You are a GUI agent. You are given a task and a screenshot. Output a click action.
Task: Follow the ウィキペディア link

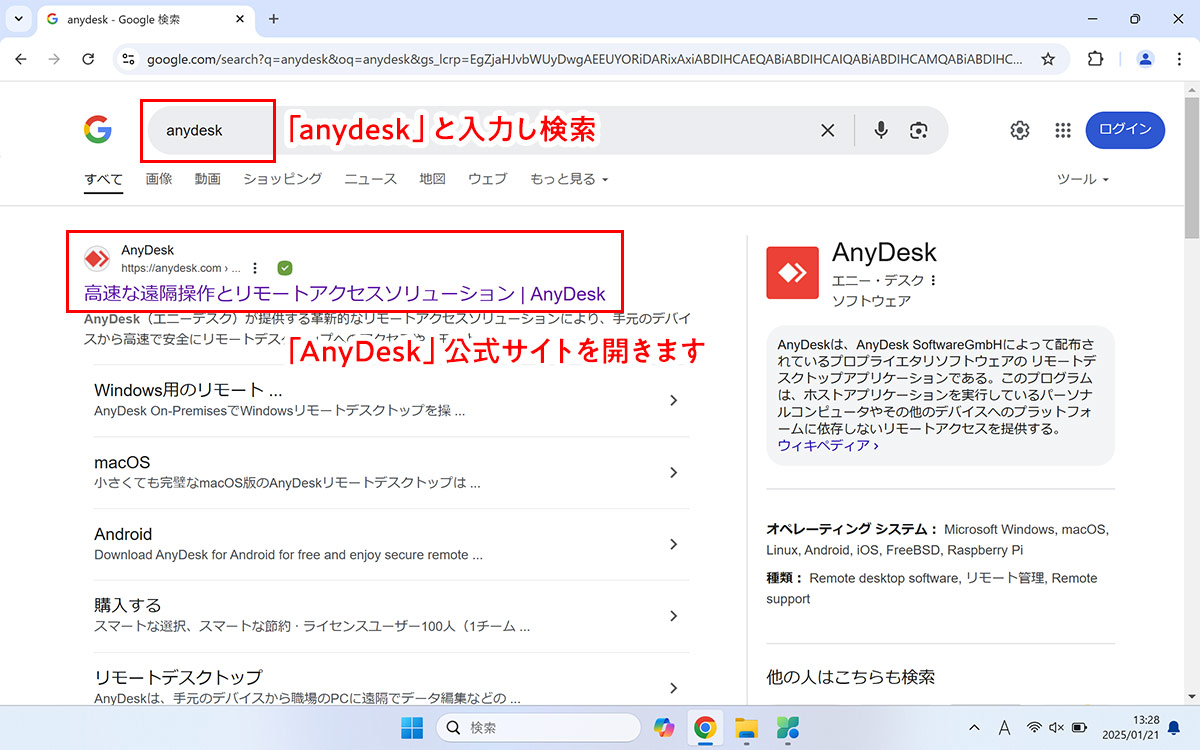coord(828,445)
